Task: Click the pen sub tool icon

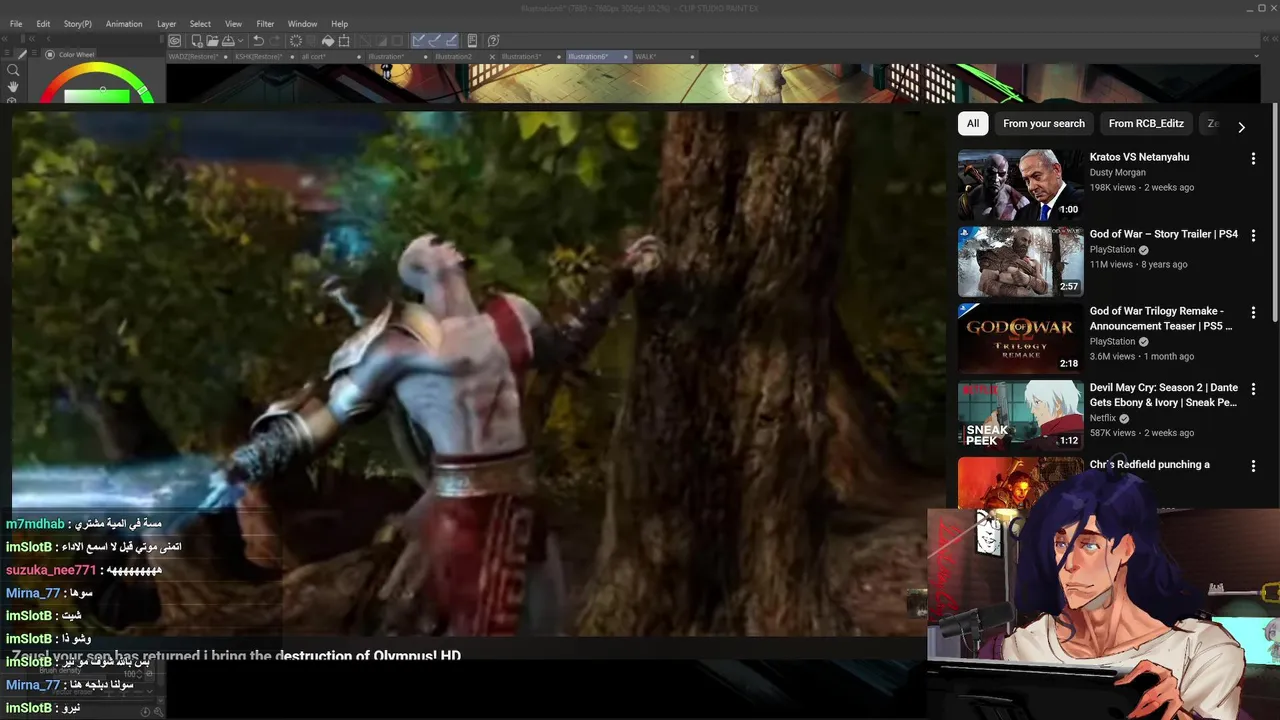Action: pyautogui.click(x=22, y=54)
